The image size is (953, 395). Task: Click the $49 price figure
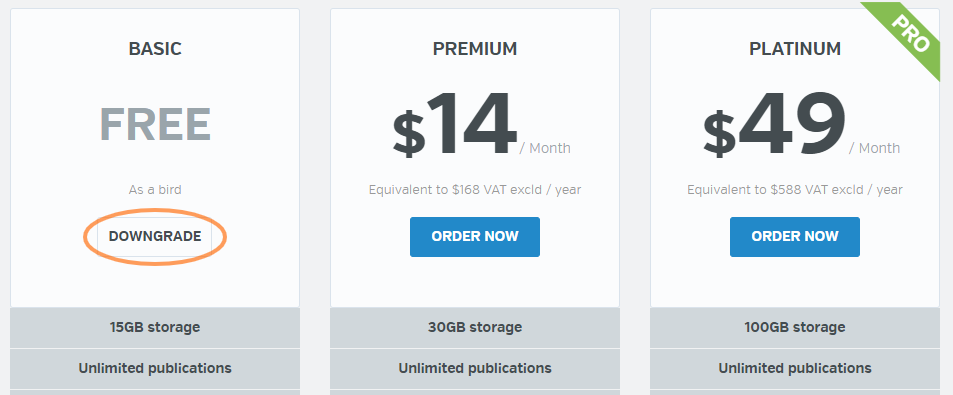[774, 125]
